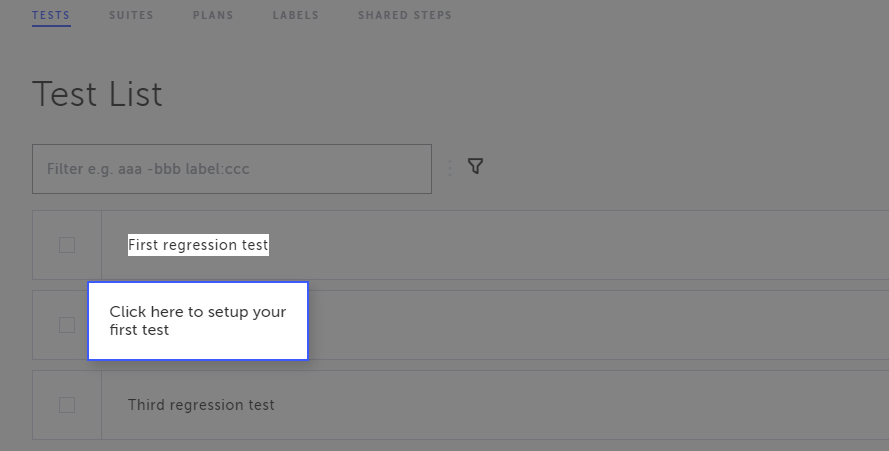Open the Third regression test link

point(201,405)
